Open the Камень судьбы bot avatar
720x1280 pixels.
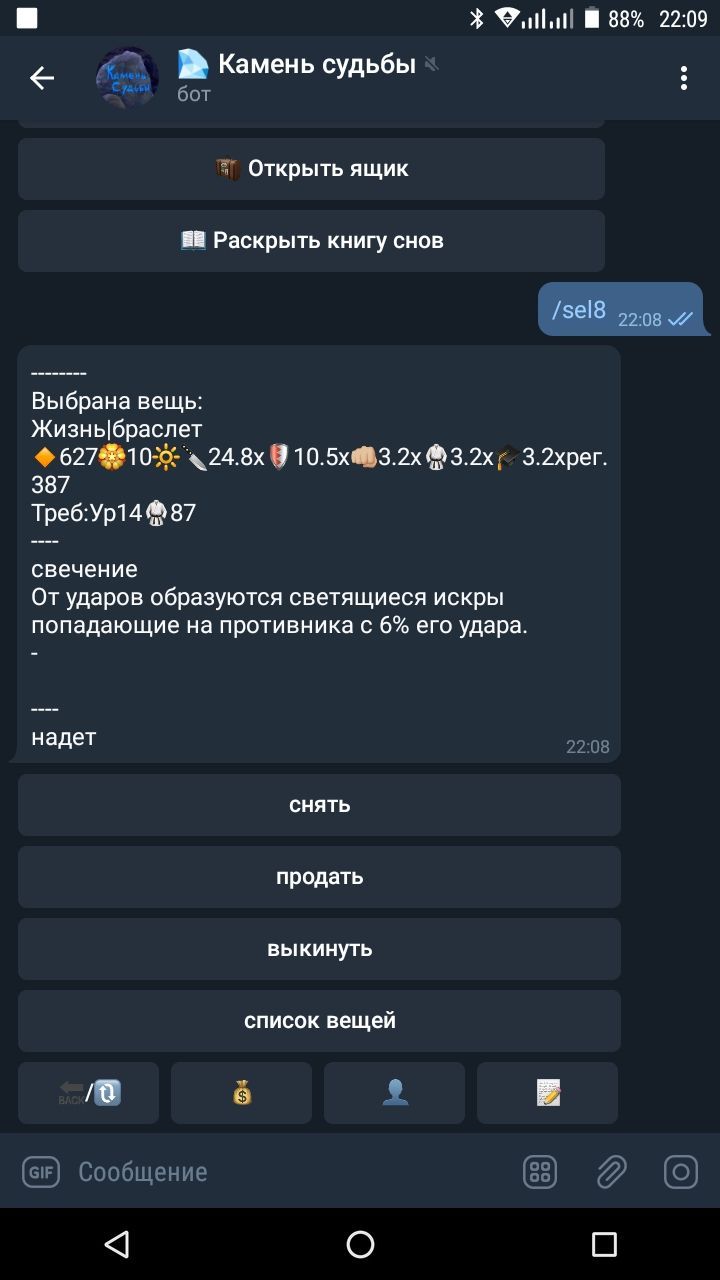coord(127,78)
